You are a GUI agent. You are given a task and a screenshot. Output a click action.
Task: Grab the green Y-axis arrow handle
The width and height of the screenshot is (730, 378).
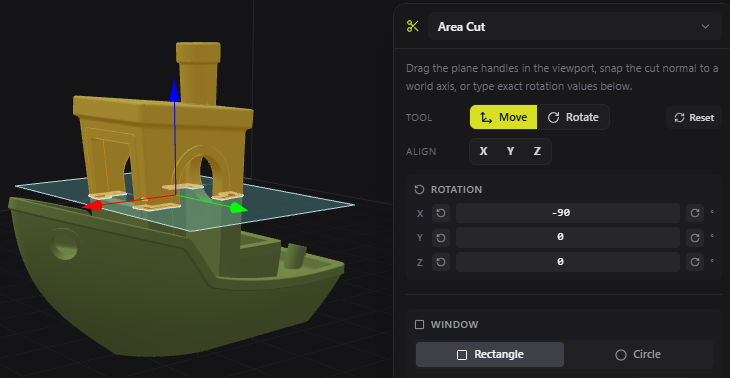pyautogui.click(x=238, y=208)
